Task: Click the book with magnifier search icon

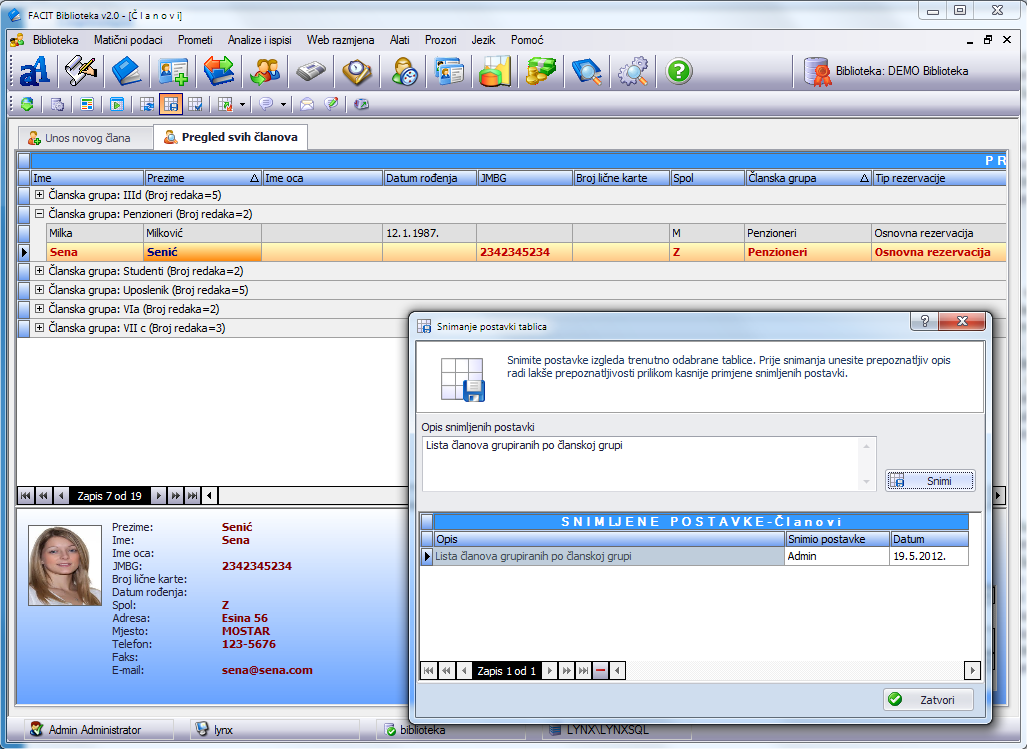Action: tap(586, 71)
